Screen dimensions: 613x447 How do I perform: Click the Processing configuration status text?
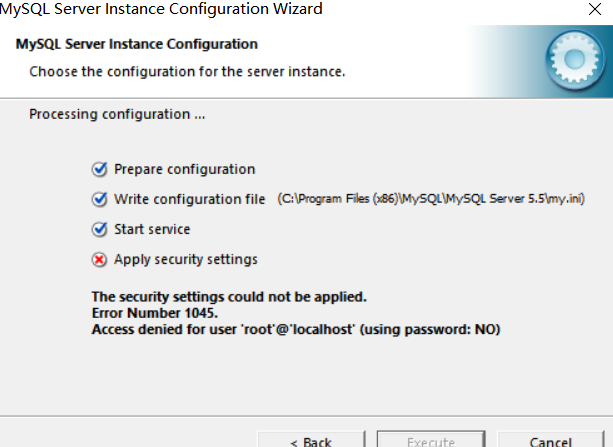[117, 114]
